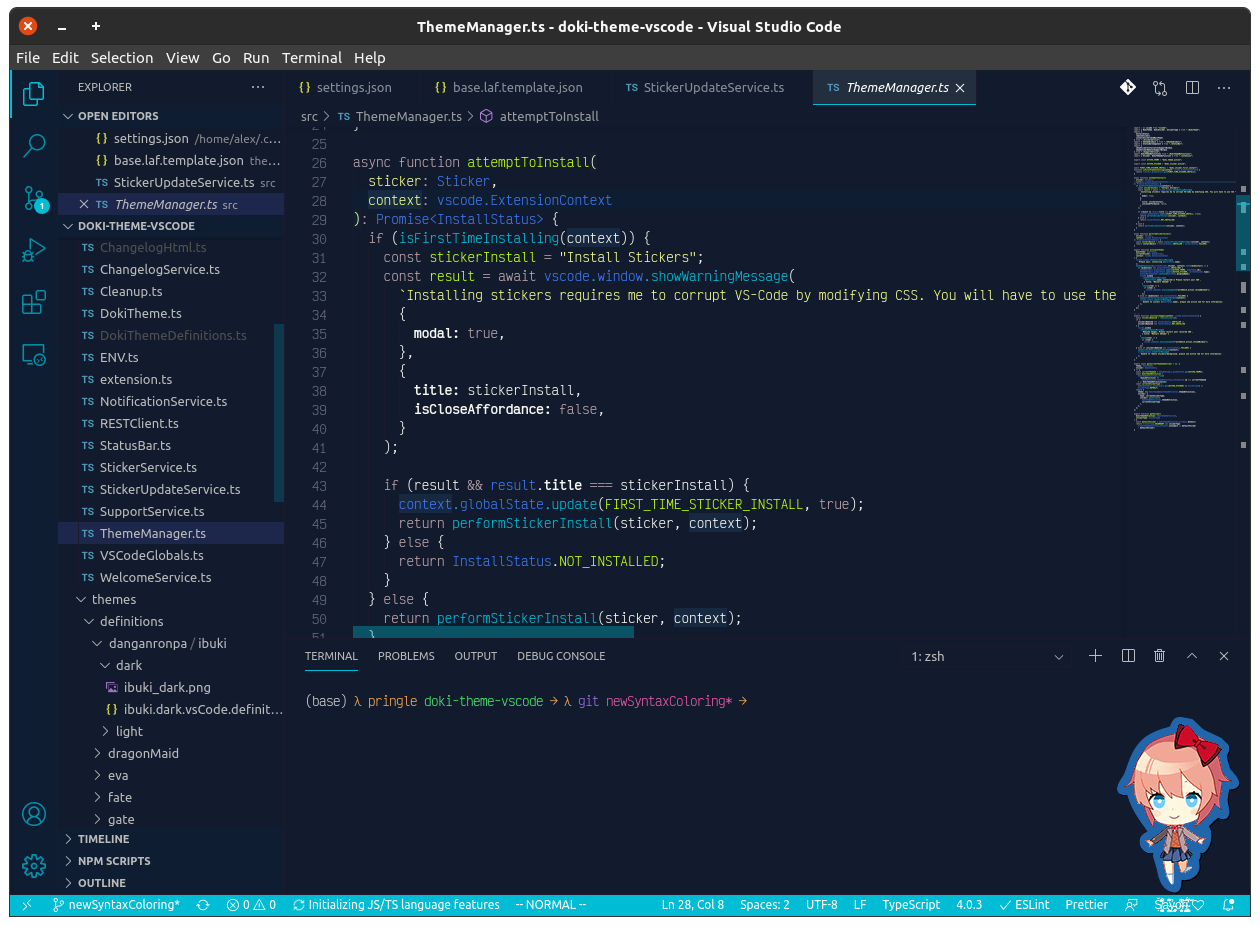Kill the terminal with the trash icon
Viewport: 1260px width, 926px height.
point(1160,656)
